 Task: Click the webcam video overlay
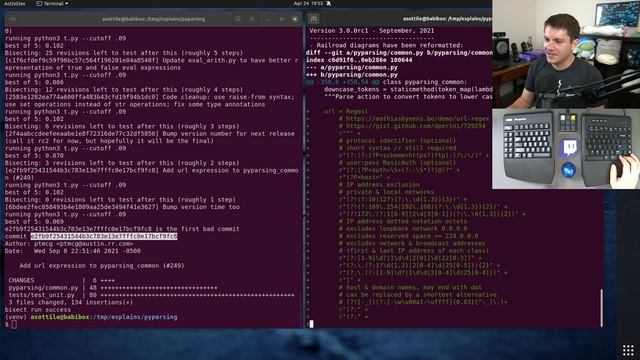pos(566,54)
